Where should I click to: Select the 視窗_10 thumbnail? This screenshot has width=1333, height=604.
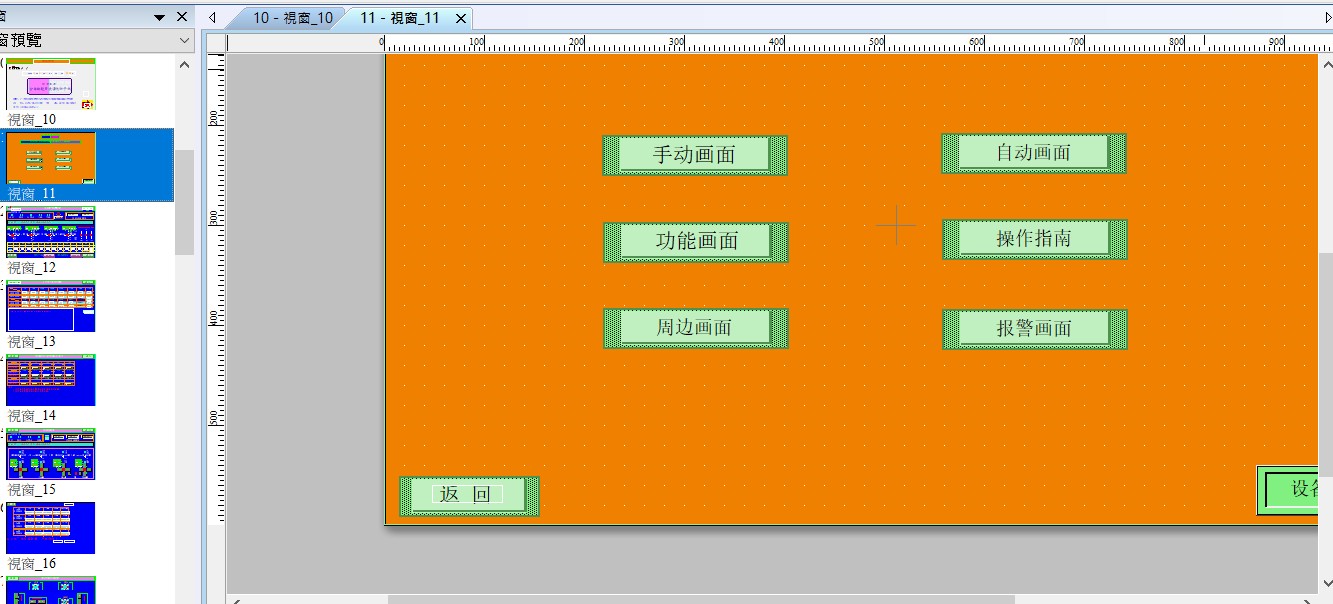click(51, 84)
